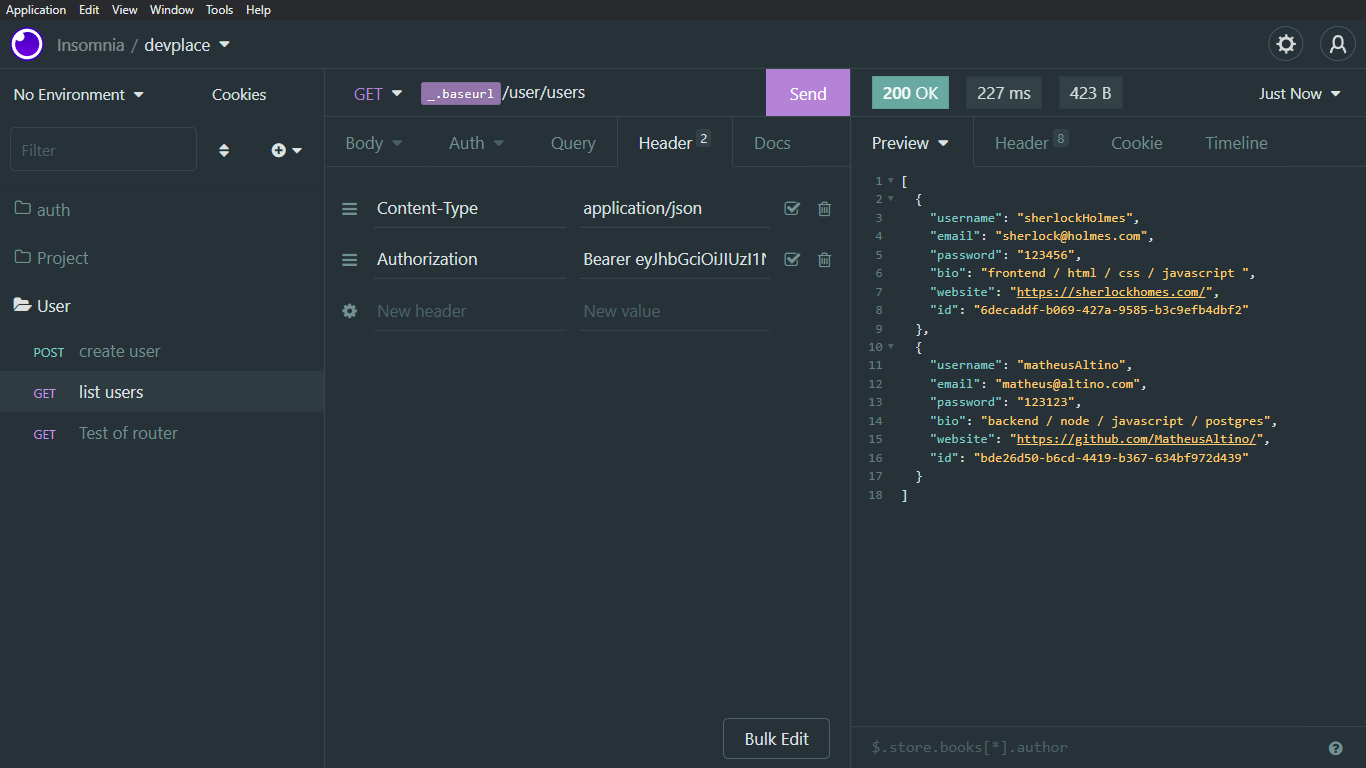
Task: Change the GET method dropdown
Action: (378, 93)
